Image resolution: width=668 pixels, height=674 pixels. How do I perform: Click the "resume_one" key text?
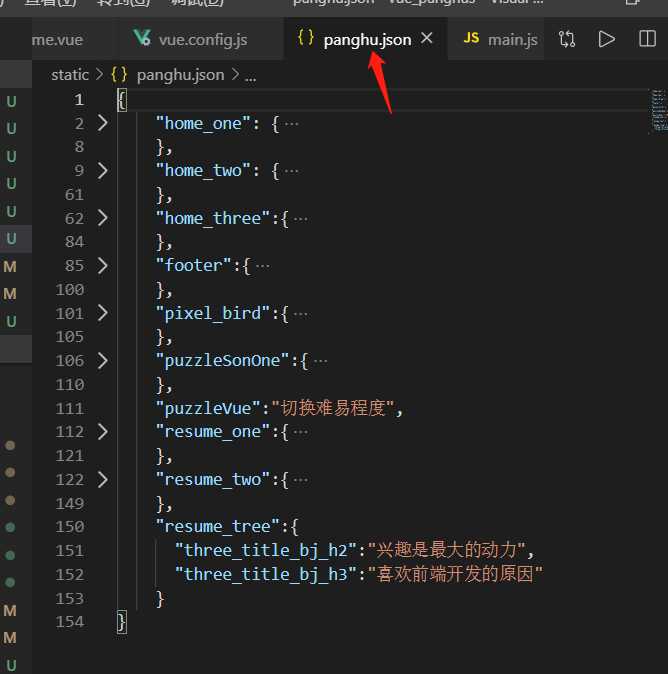tap(213, 432)
